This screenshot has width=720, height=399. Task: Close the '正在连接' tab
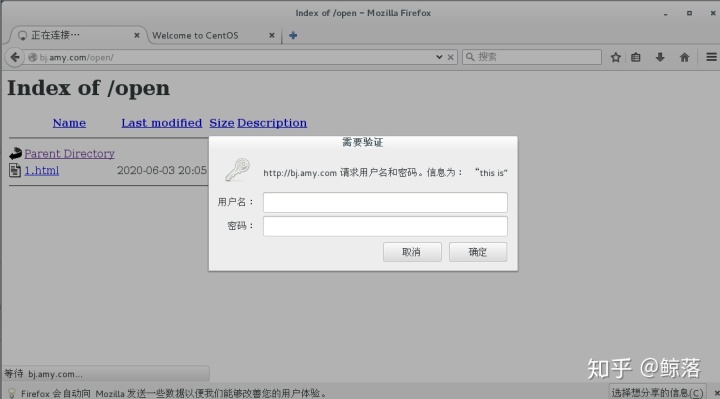coord(136,35)
